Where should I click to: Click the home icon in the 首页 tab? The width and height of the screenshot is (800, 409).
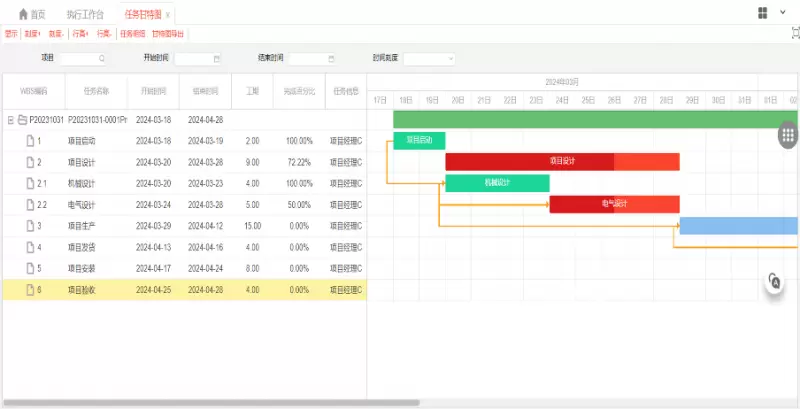22,15
